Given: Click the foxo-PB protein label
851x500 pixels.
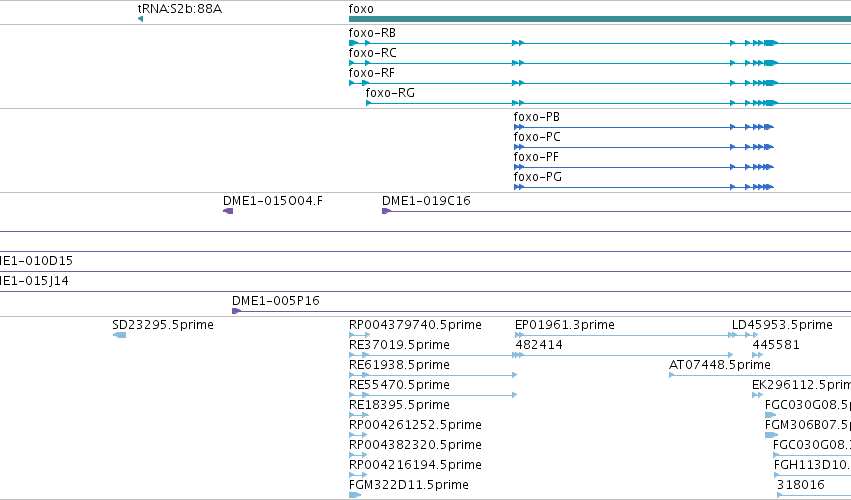Looking at the screenshot, I should tap(536, 117).
